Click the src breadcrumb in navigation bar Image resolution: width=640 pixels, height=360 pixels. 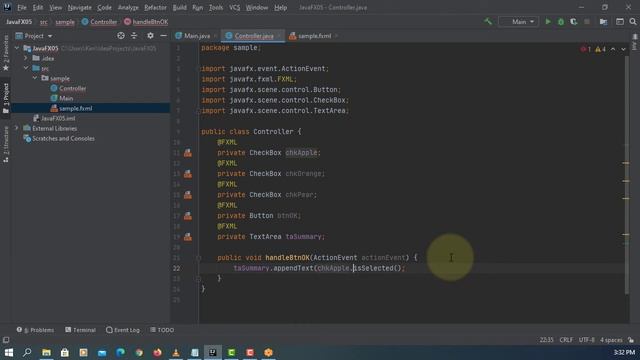point(44,22)
